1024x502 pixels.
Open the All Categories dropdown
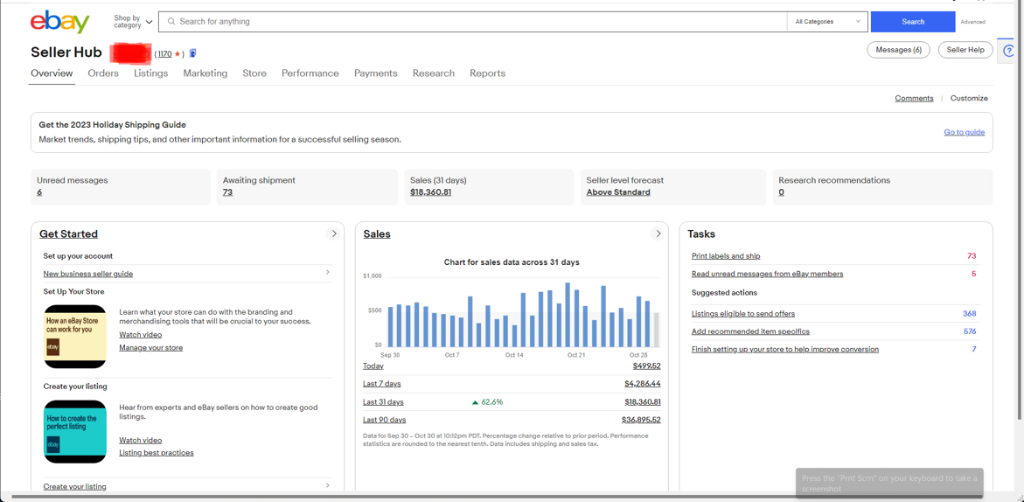pyautogui.click(x=827, y=22)
